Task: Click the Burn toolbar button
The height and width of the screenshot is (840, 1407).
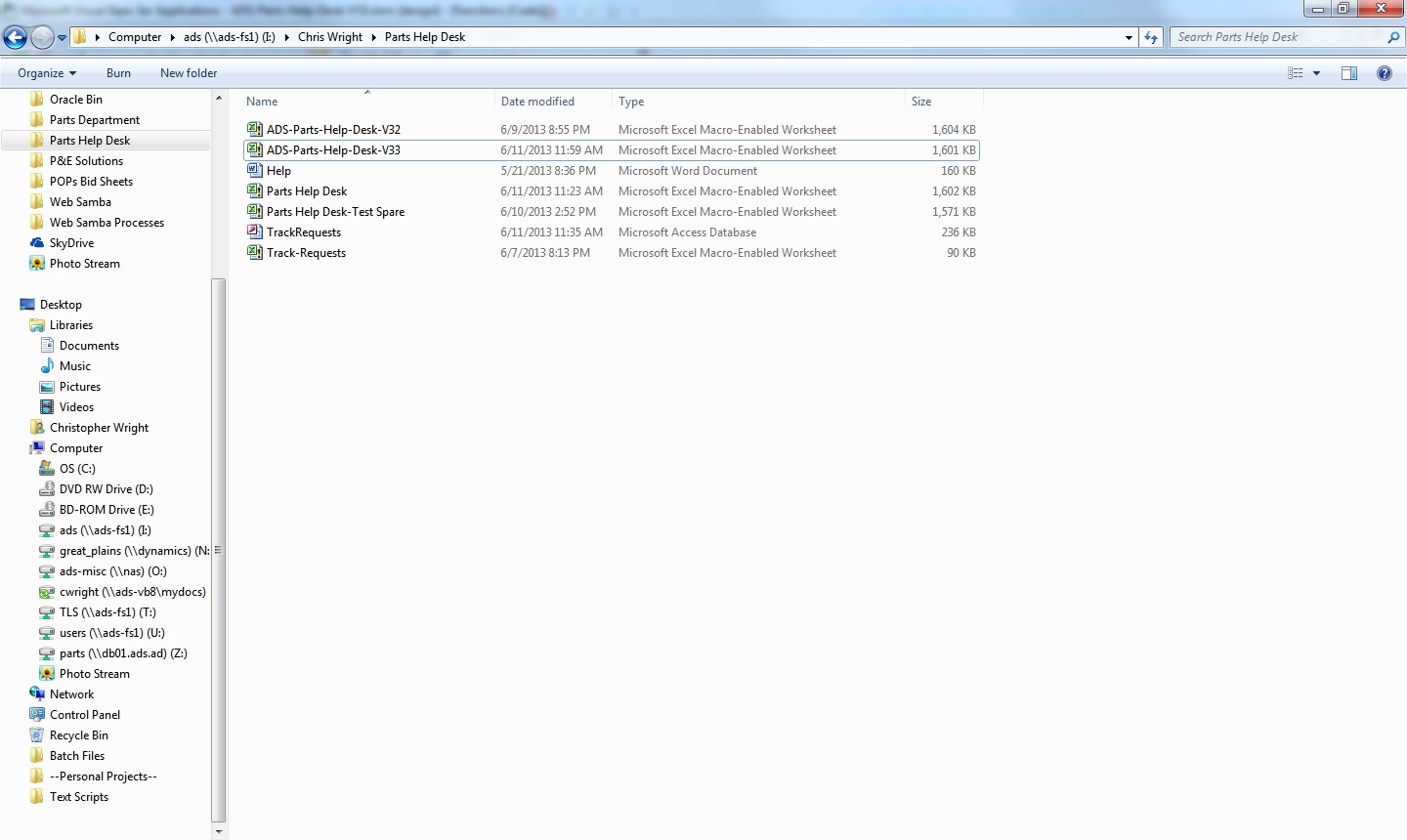Action: pyautogui.click(x=118, y=73)
